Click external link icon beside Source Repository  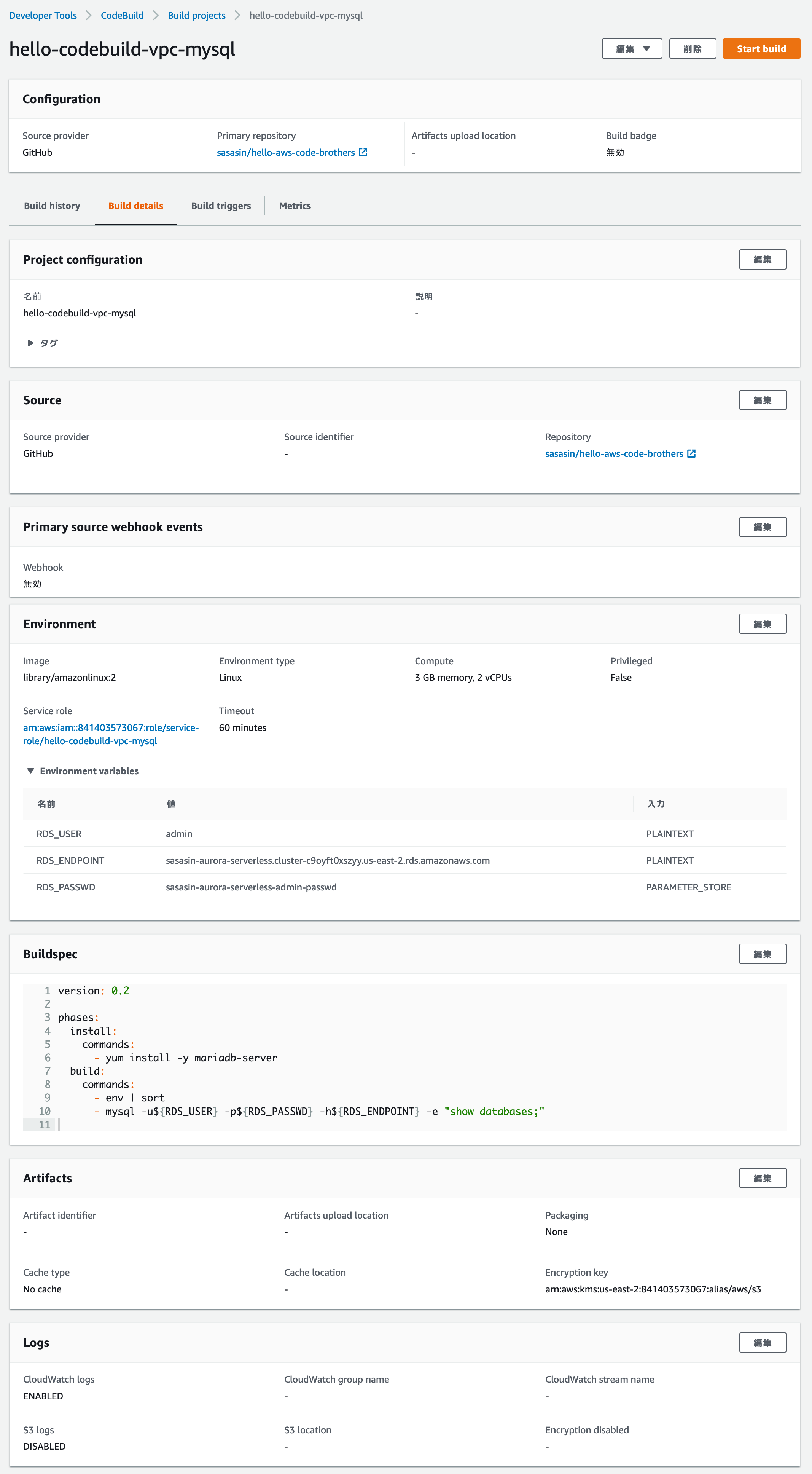tap(691, 453)
